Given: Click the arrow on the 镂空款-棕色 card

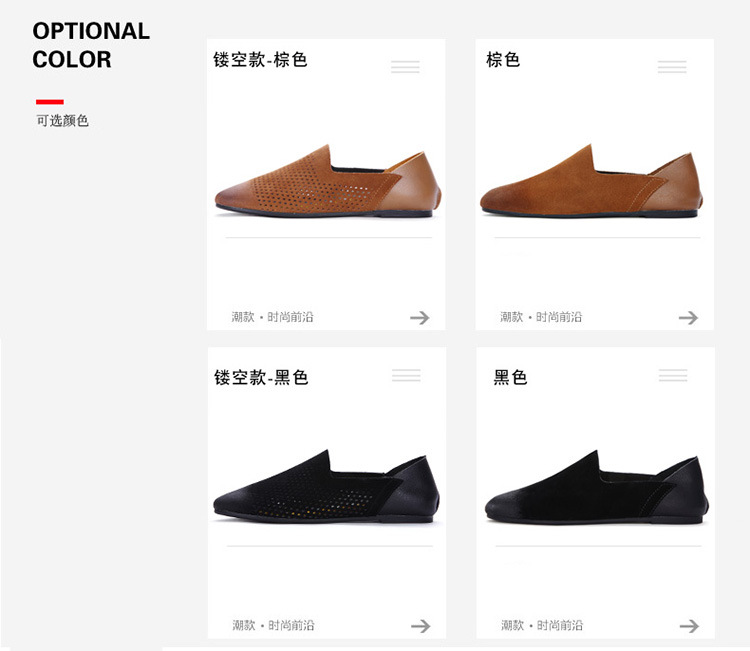Looking at the screenshot, I should (x=419, y=318).
